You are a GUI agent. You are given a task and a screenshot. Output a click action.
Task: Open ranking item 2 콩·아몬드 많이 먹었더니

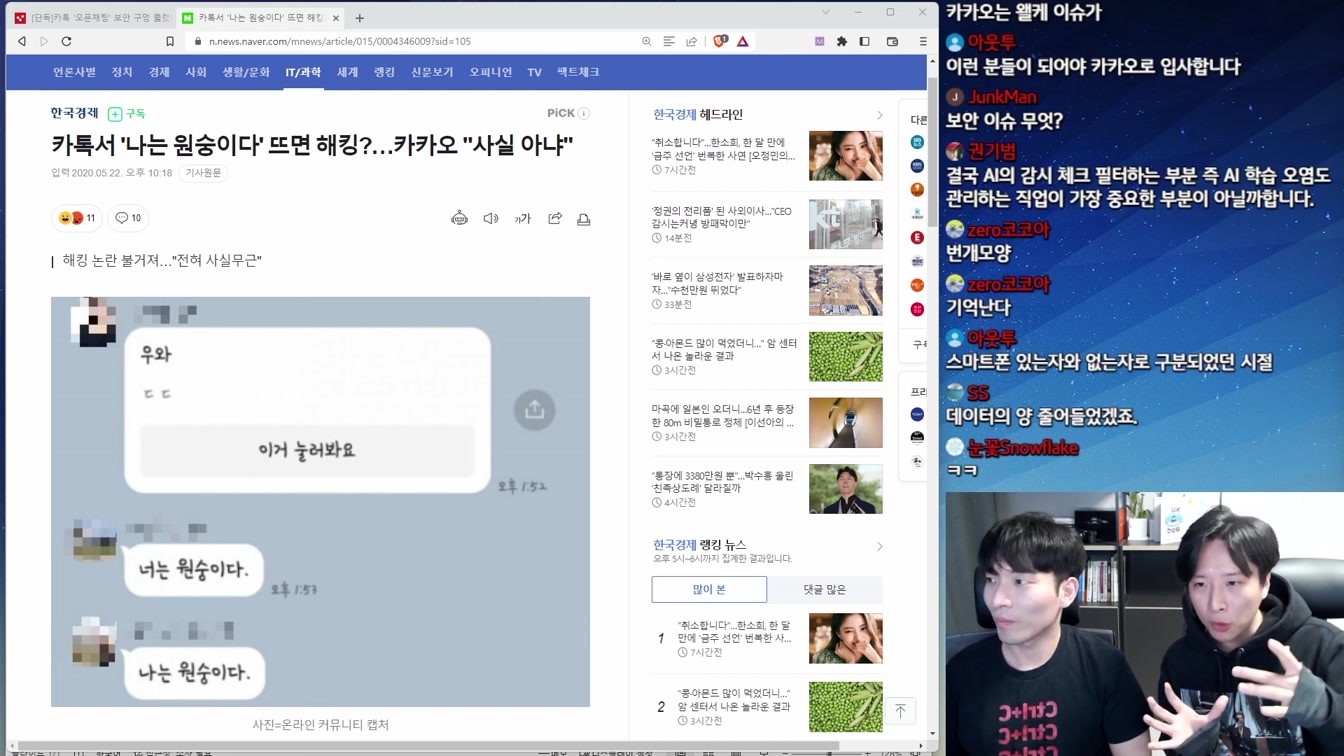[734, 700]
